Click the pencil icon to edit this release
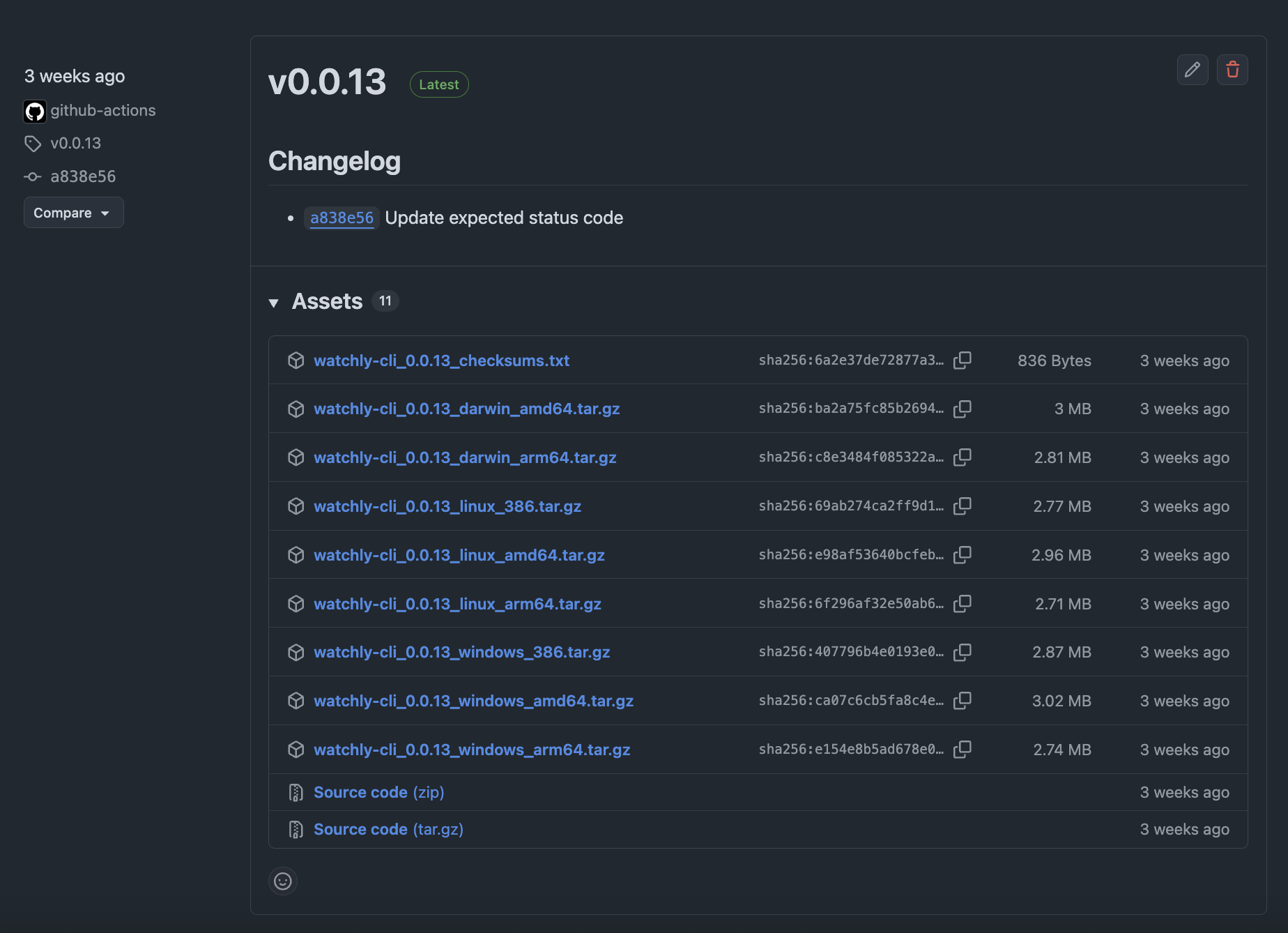1288x933 pixels. point(1192,70)
